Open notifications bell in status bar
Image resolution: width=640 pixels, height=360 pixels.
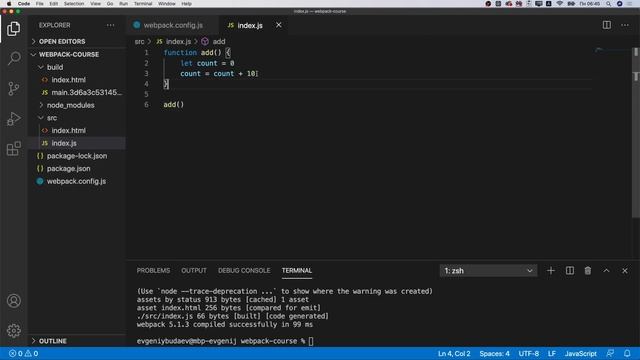[627, 353]
